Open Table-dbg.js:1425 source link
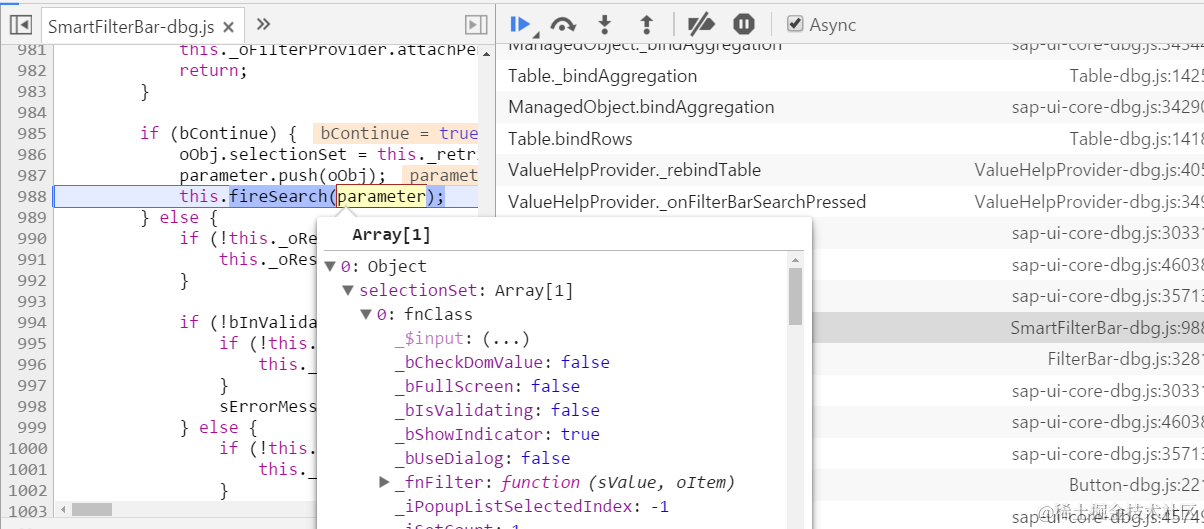This screenshot has width=1204, height=529. coord(1136,76)
